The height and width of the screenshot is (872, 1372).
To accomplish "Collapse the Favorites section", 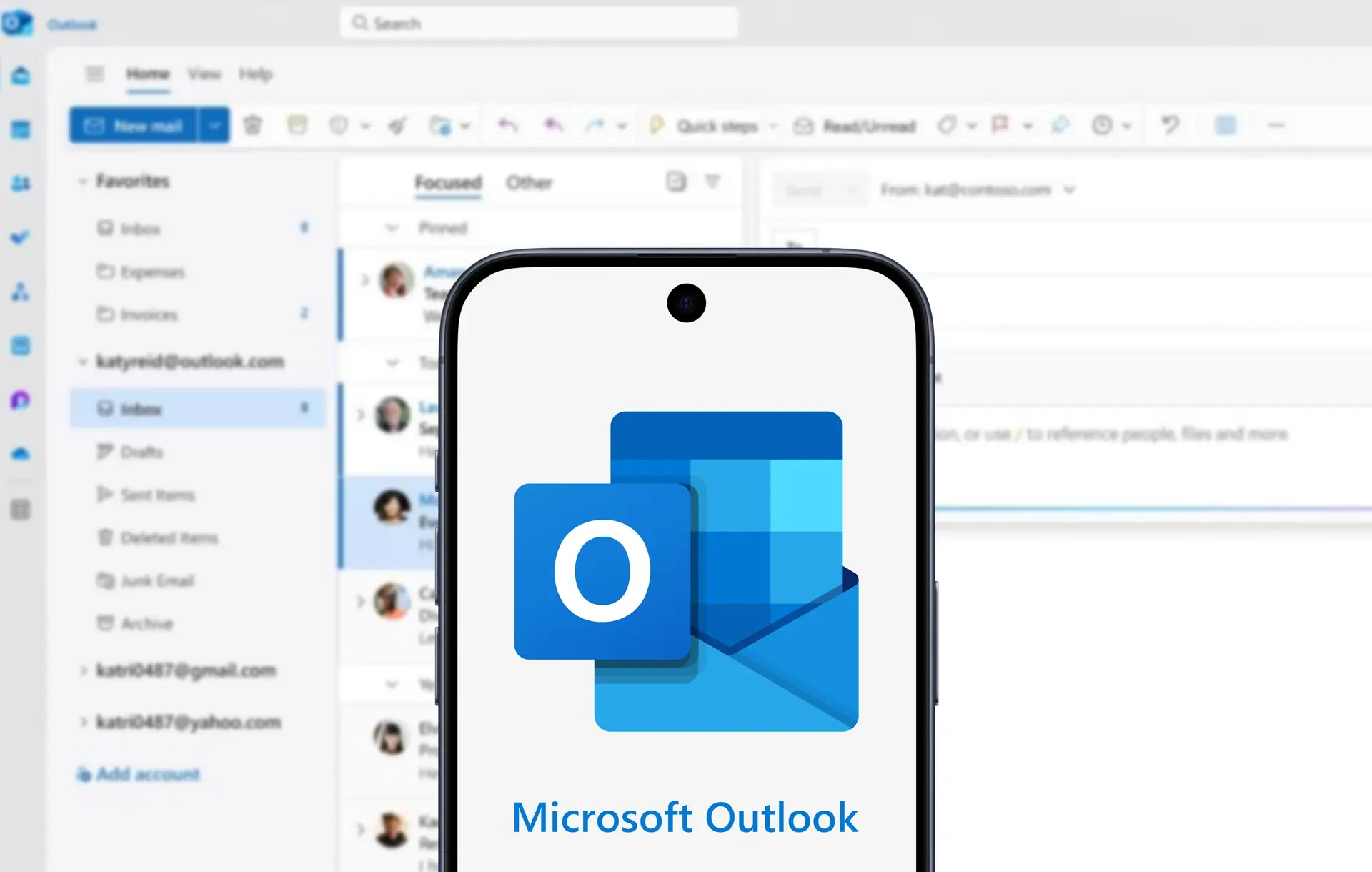I will coord(82,182).
